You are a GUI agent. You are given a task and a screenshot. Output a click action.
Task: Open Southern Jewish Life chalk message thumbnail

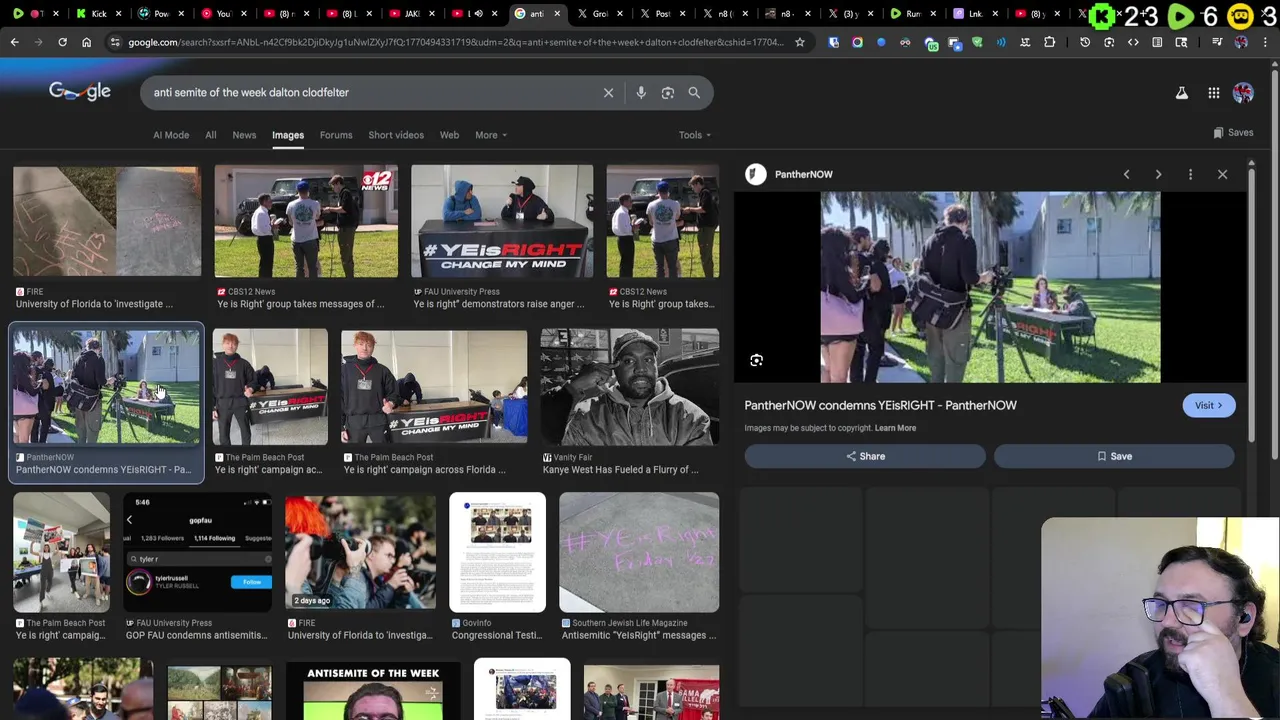coord(639,551)
